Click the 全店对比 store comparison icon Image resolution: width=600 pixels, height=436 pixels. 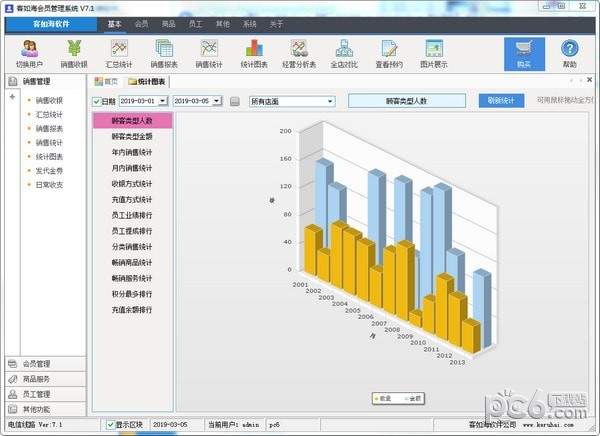point(344,52)
